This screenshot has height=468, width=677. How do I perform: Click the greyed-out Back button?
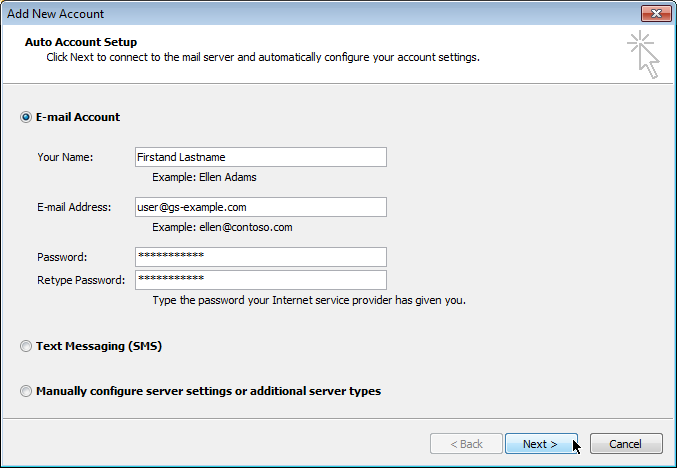[x=465, y=444]
